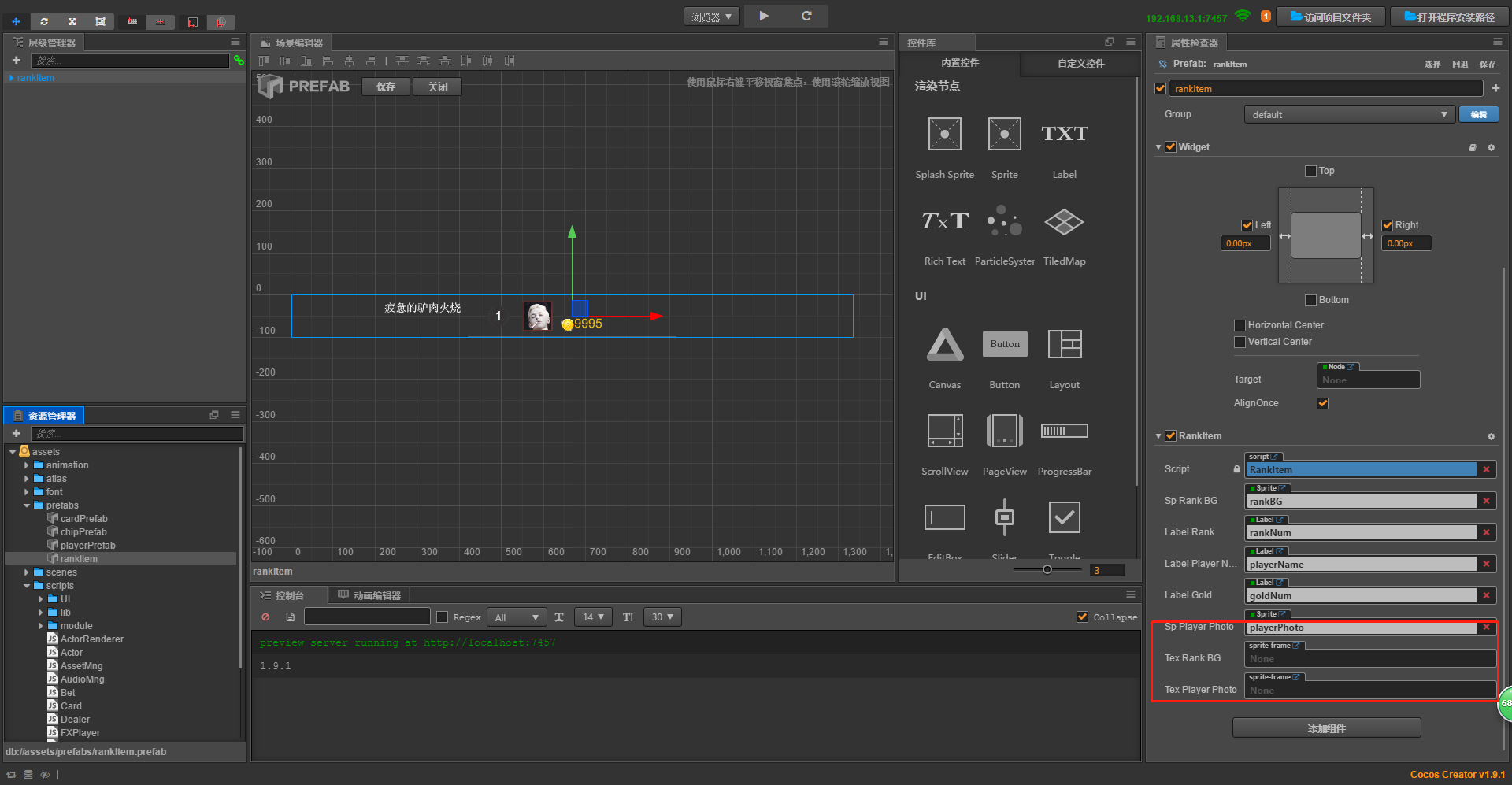Toggle Regex filter in console
The width and height of the screenshot is (1512, 785).
pyautogui.click(x=443, y=617)
